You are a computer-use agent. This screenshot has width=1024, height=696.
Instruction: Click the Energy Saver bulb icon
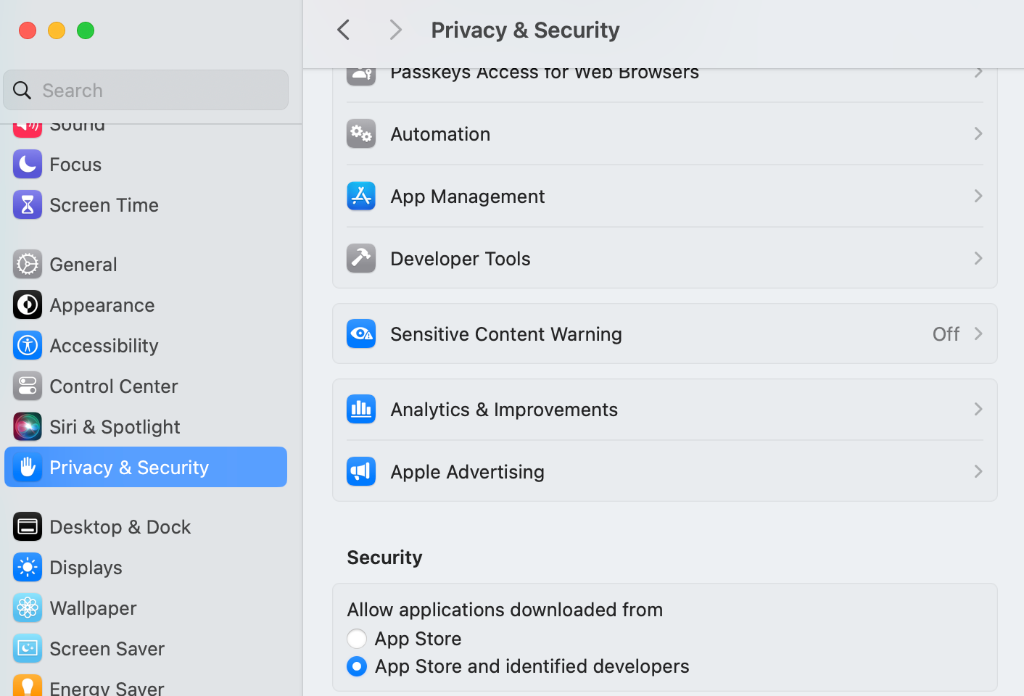coord(27,686)
